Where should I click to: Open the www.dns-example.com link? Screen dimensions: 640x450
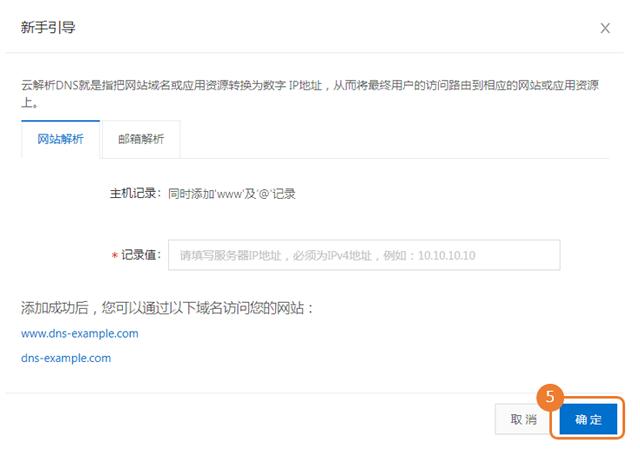point(80,334)
